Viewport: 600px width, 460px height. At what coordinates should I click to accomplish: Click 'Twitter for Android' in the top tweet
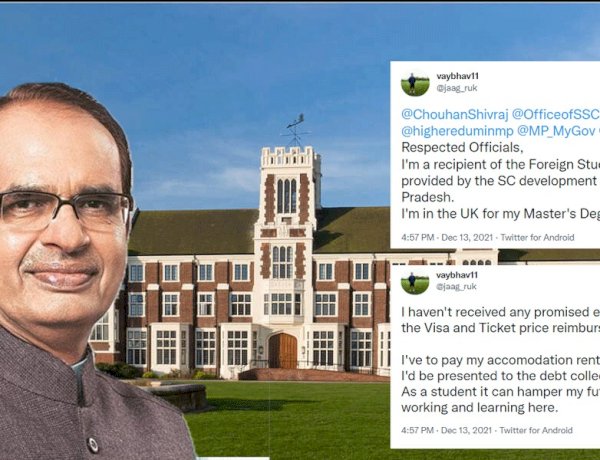click(x=537, y=237)
